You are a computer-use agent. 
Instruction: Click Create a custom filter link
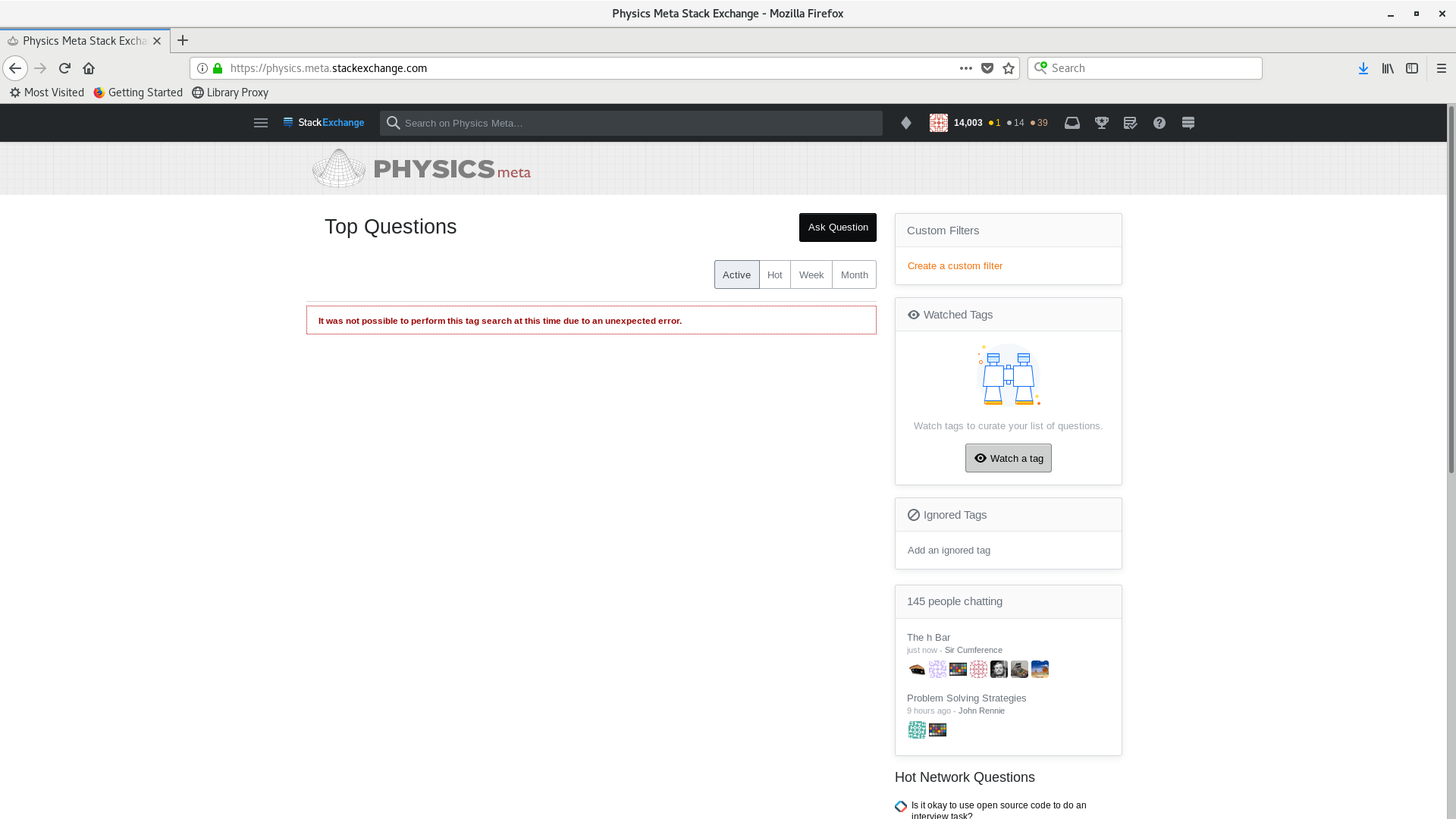click(955, 265)
